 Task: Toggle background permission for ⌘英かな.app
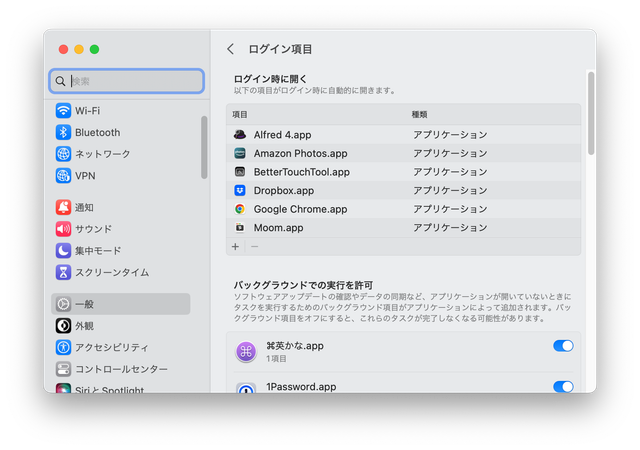(563, 346)
